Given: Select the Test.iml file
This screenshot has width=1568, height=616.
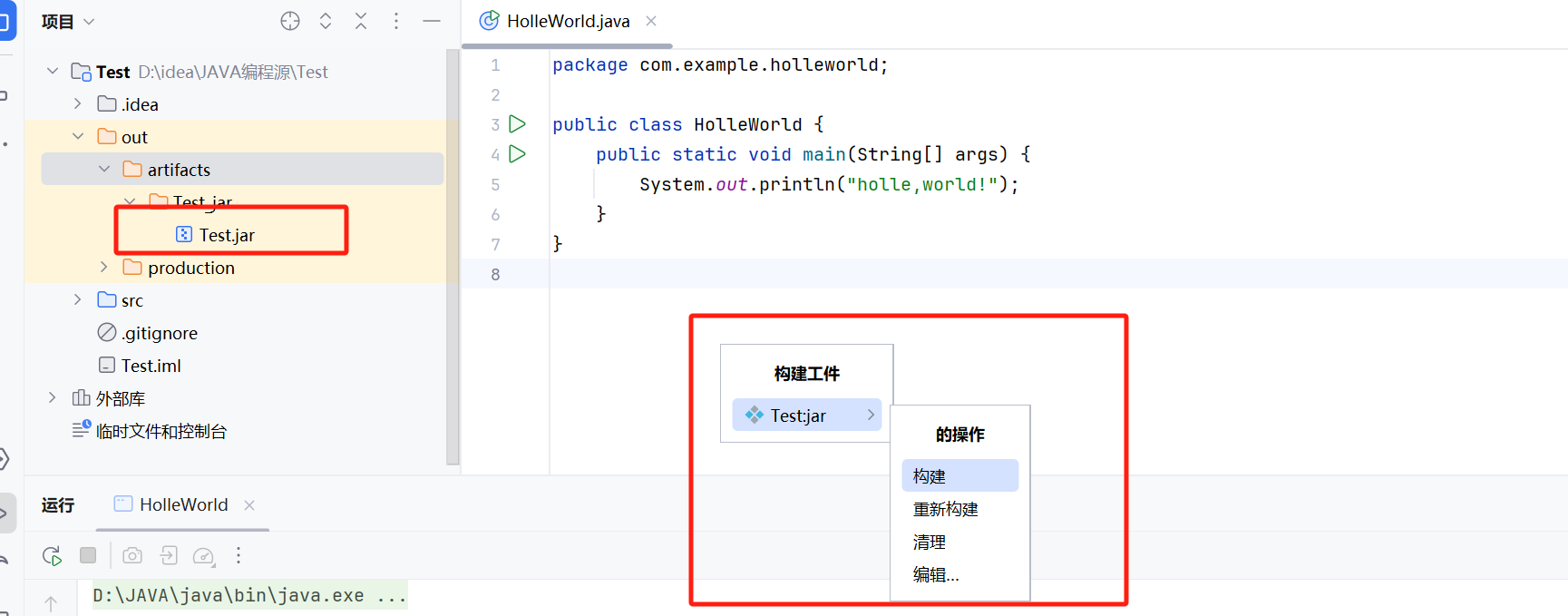Looking at the screenshot, I should (x=151, y=366).
